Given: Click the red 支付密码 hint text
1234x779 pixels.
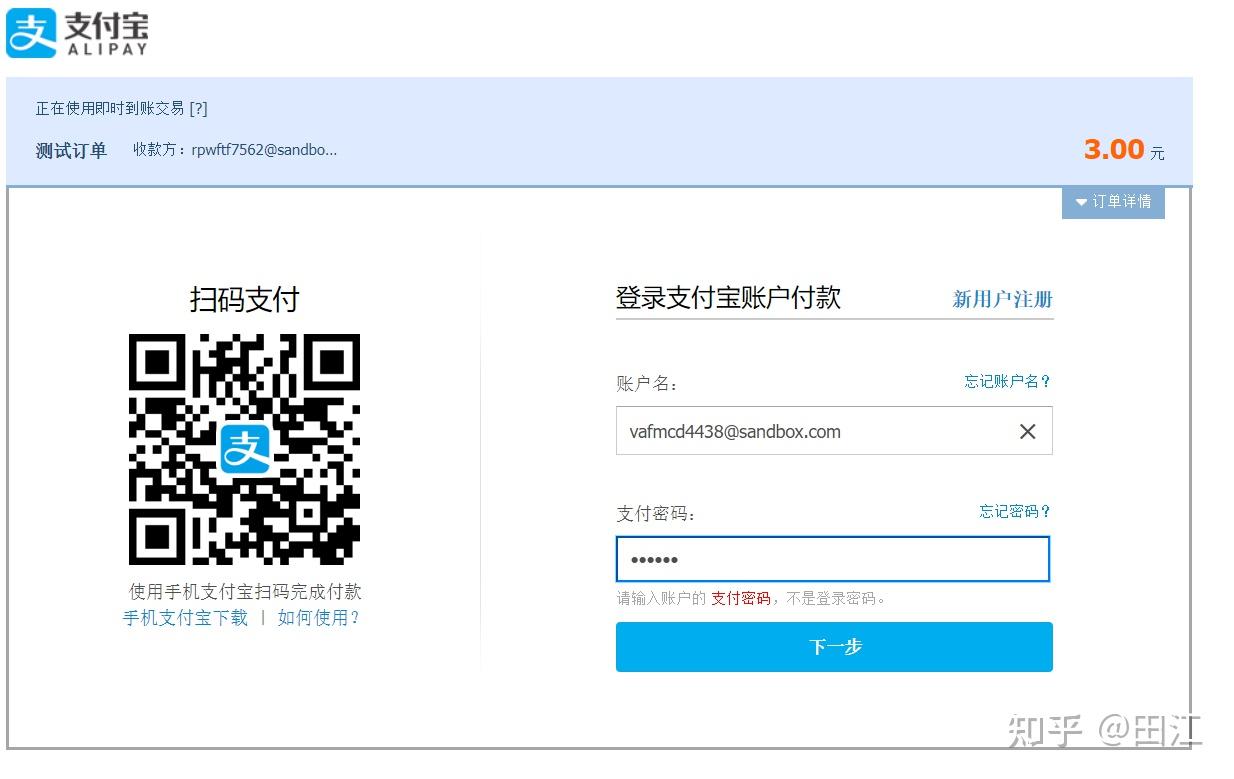Looking at the screenshot, I should 740,598.
